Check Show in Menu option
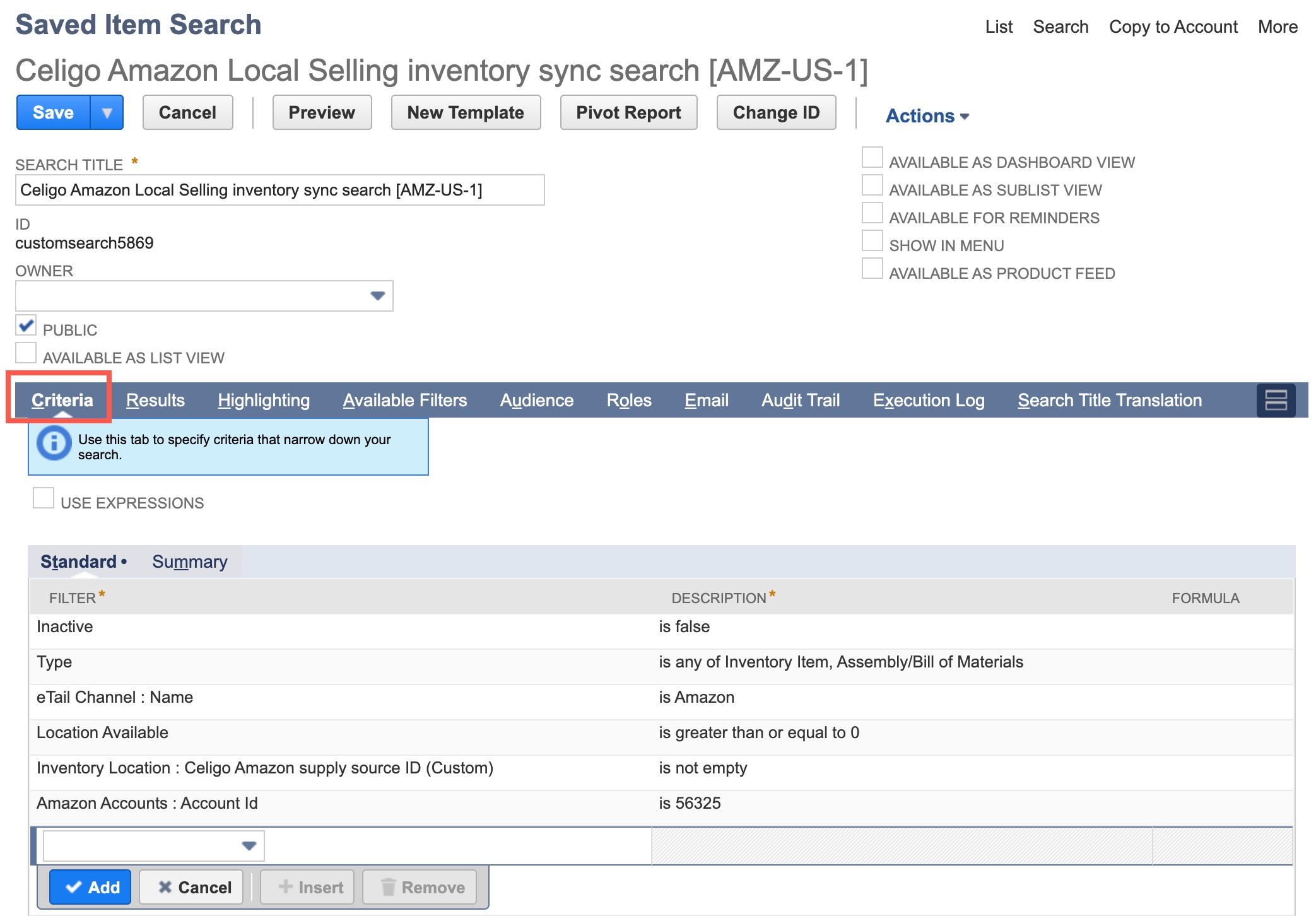This screenshot has width=1316, height=916. pos(872,241)
